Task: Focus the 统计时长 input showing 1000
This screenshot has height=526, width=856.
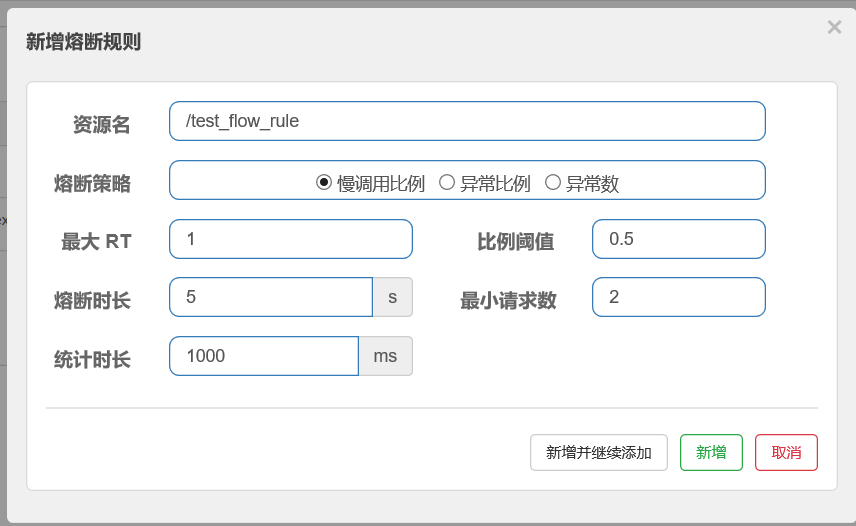Action: click(x=263, y=356)
